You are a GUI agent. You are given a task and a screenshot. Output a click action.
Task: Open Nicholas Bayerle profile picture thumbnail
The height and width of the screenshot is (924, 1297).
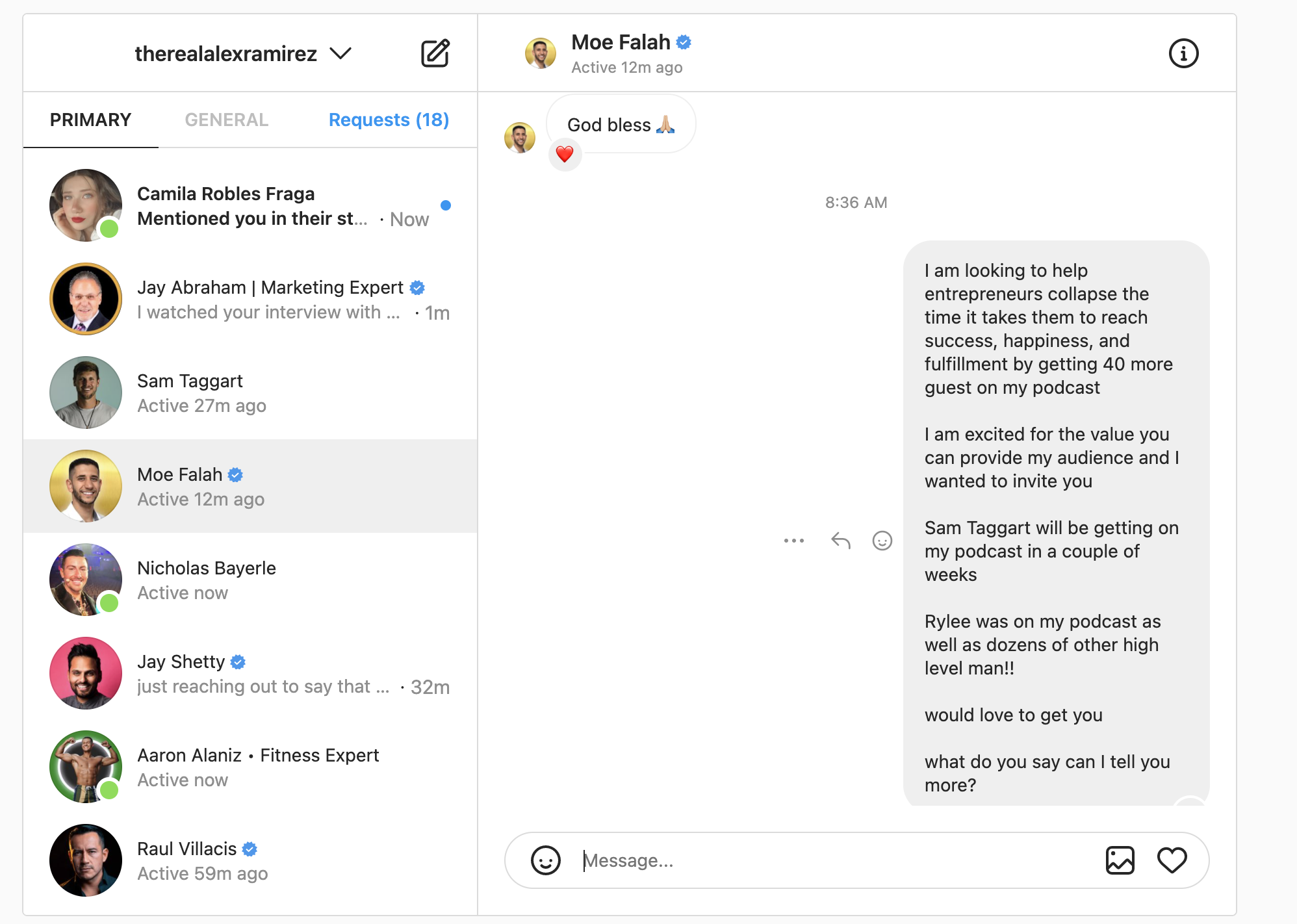[x=86, y=580]
